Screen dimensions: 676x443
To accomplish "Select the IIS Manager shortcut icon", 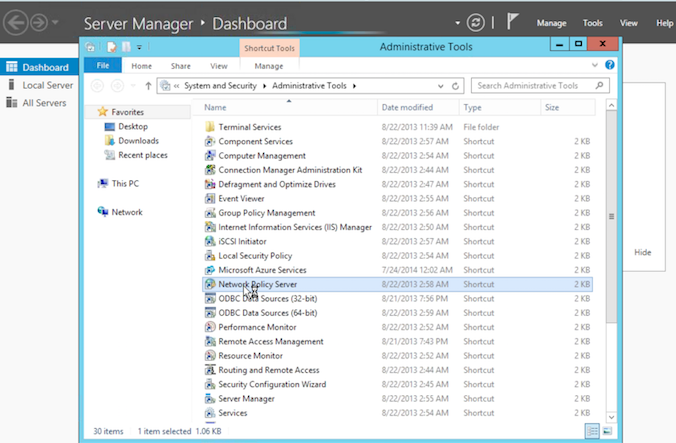I will 210,227.
